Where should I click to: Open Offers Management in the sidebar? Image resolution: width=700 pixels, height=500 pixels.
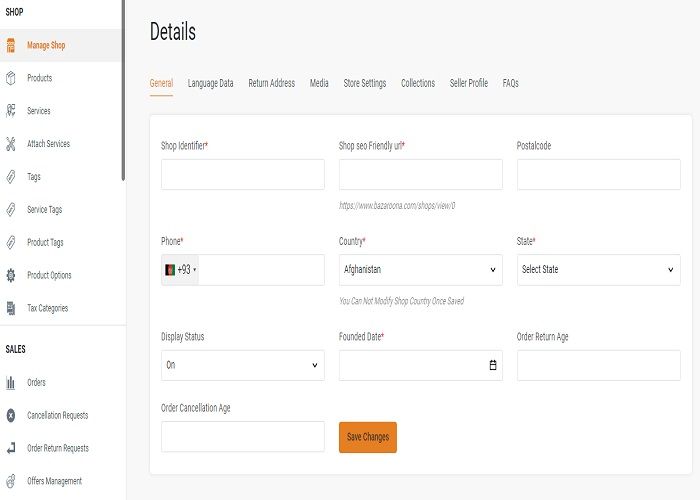(x=54, y=481)
